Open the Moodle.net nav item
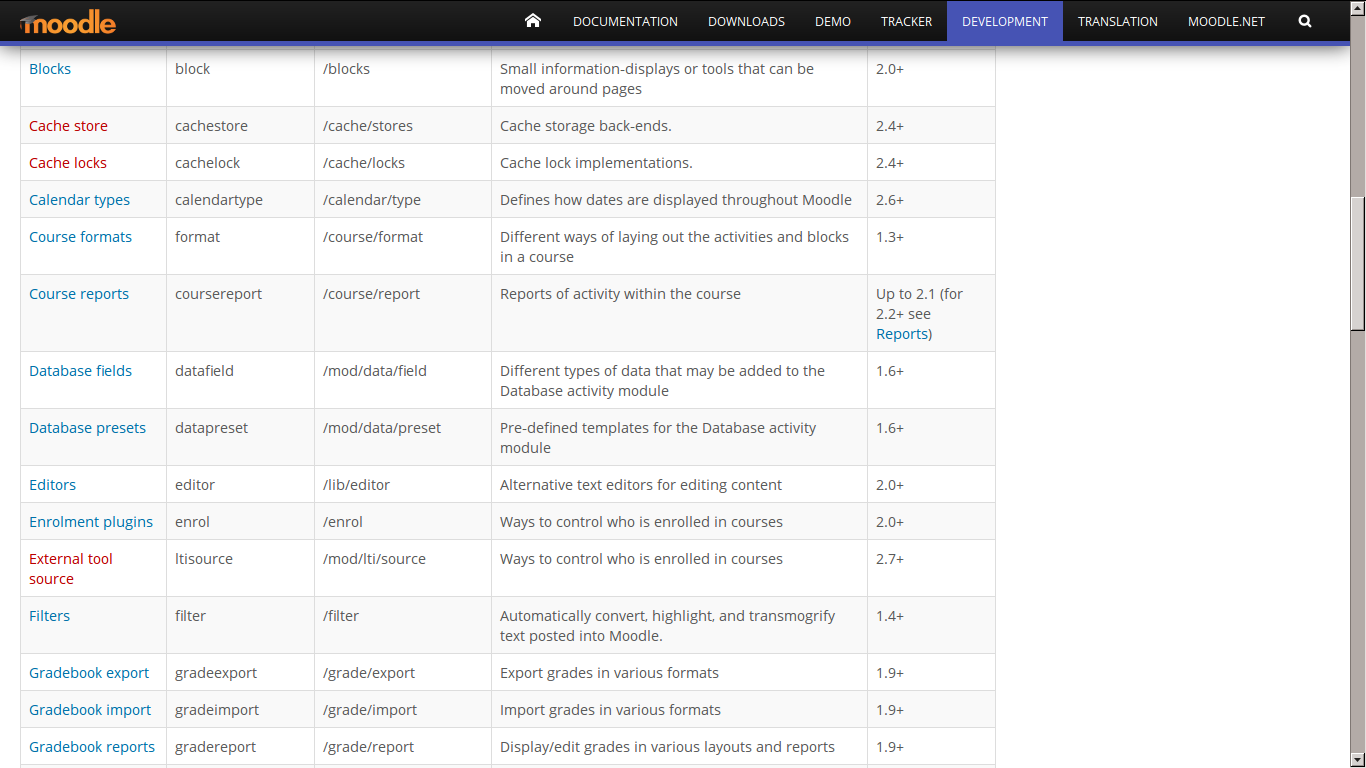 tap(1228, 21)
